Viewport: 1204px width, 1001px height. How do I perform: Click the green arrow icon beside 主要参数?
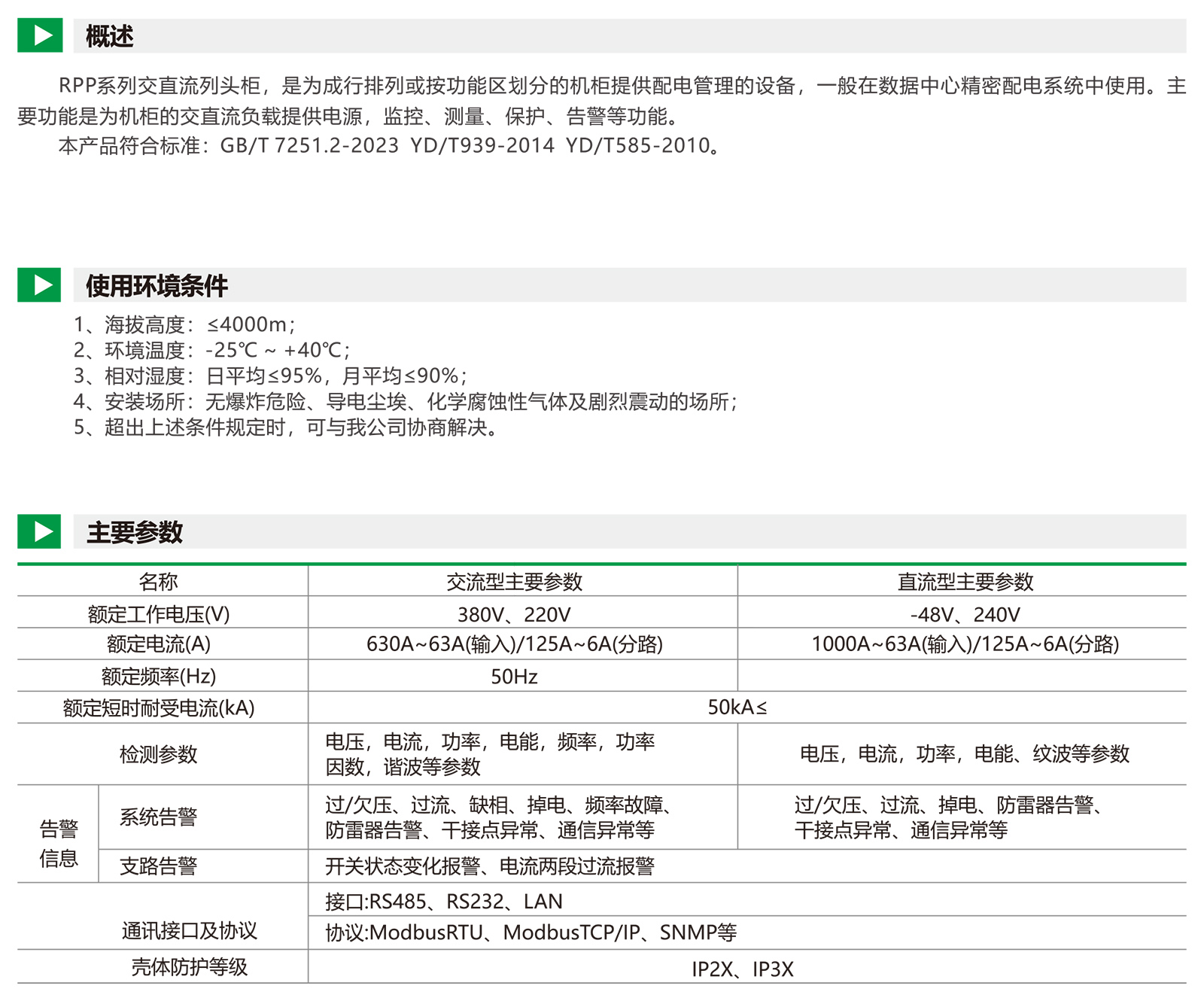(x=39, y=531)
